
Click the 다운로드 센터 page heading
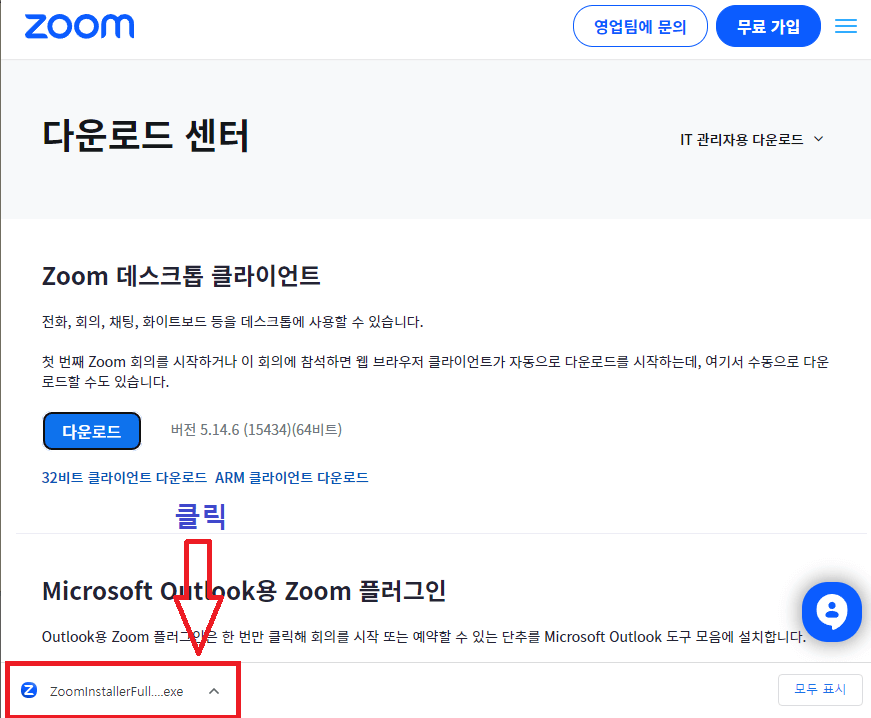[143, 134]
